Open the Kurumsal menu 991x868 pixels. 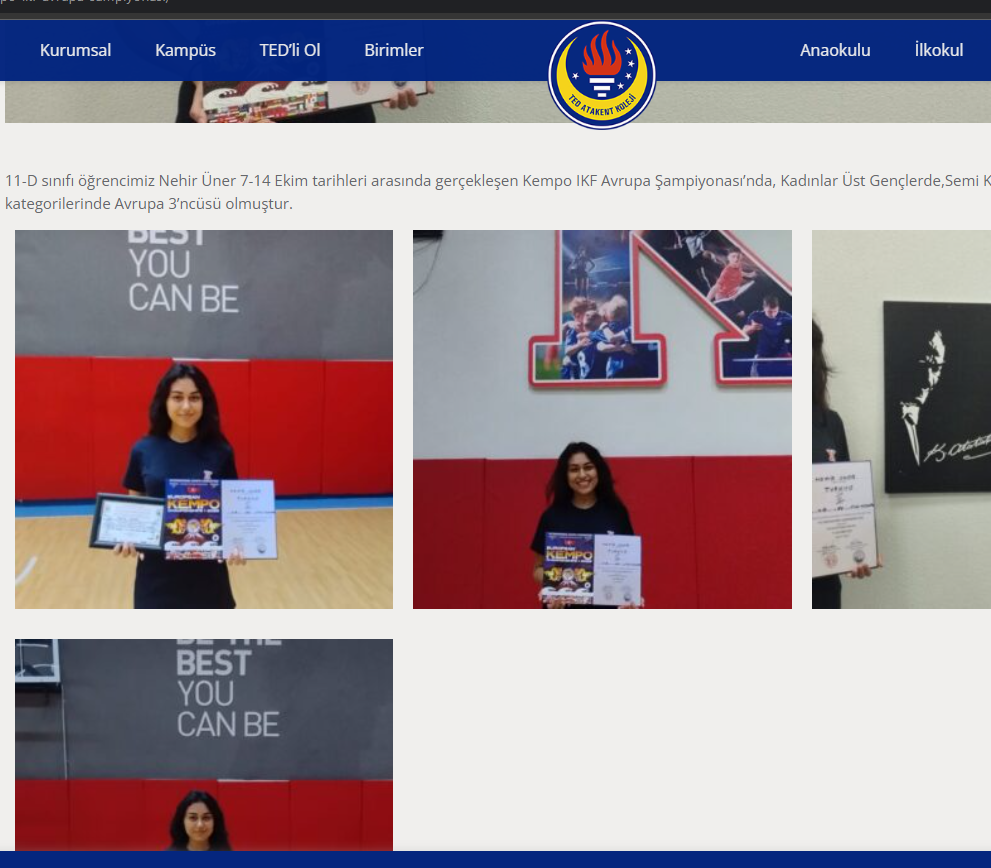coord(75,50)
